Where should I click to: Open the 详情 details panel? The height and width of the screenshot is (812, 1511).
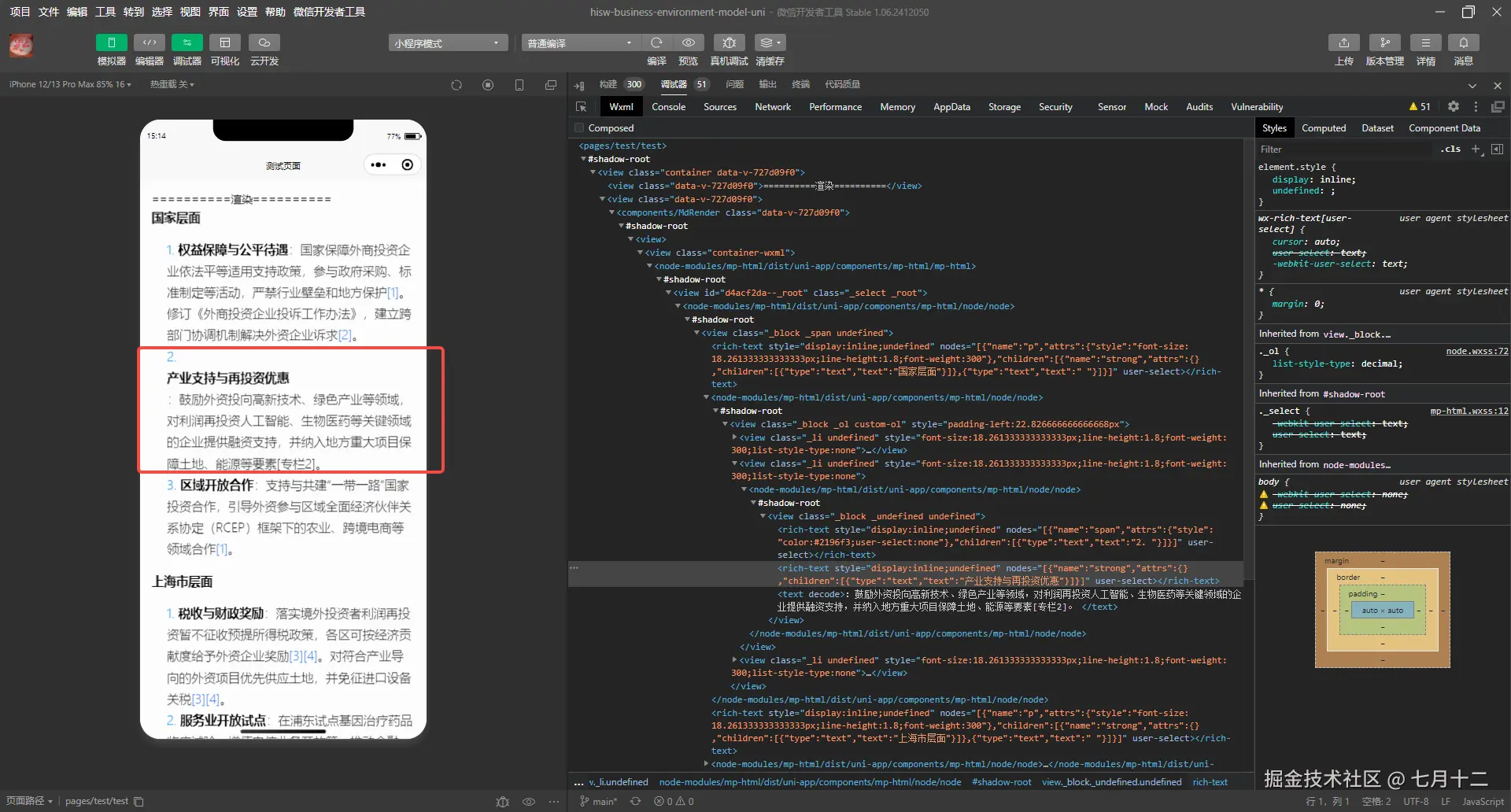click(x=1425, y=42)
